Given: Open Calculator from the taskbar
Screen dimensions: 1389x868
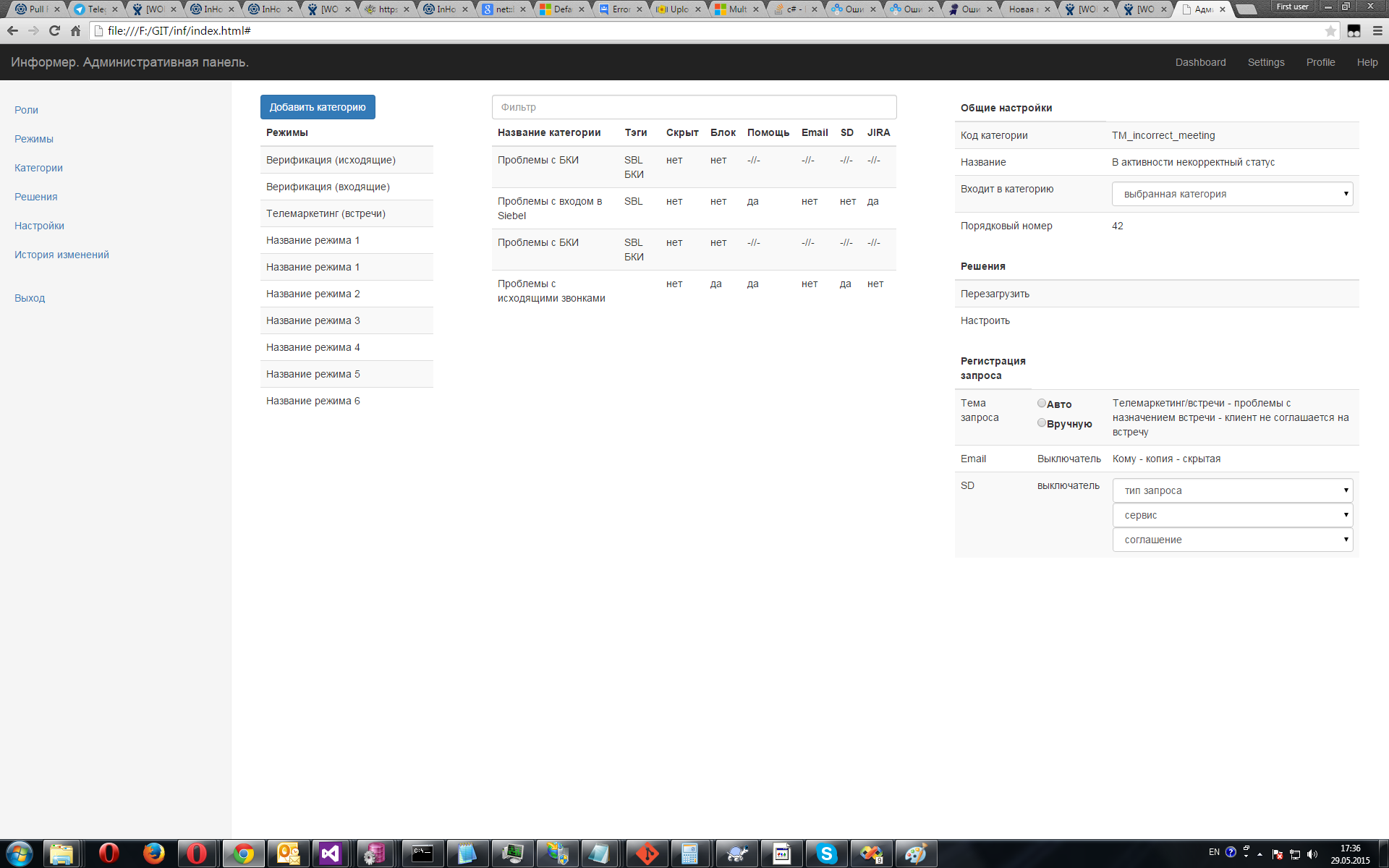Looking at the screenshot, I should [690, 854].
